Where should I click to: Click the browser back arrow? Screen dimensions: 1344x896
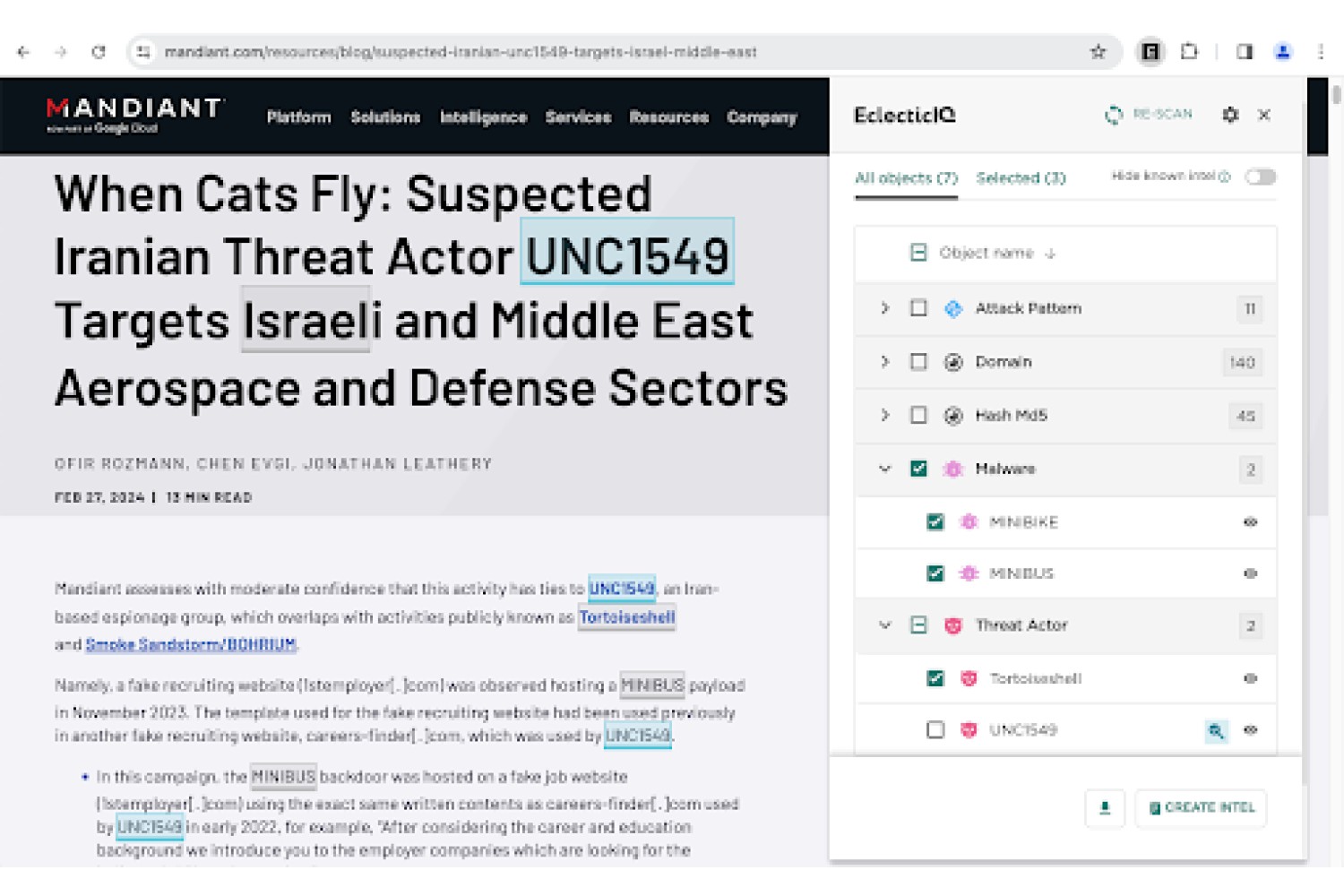[23, 52]
